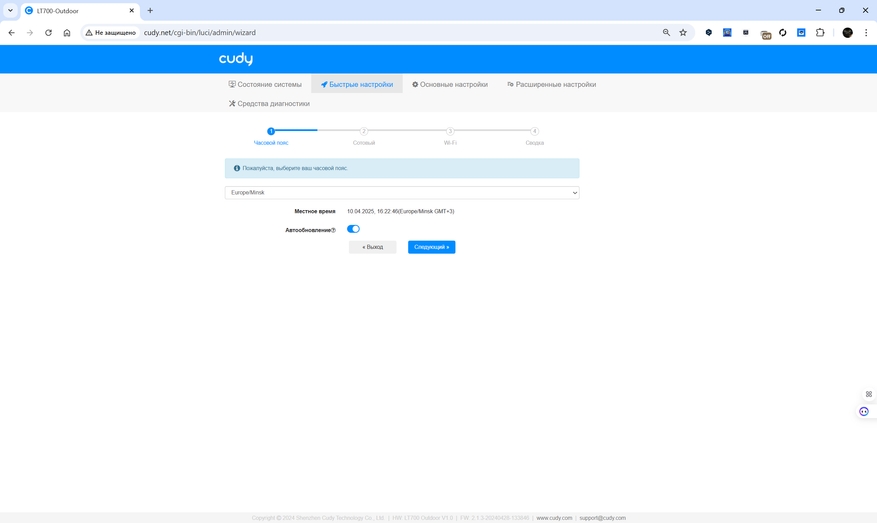Bookmark this page with star icon
Image resolution: width=877 pixels, height=523 pixels.
(x=683, y=32)
